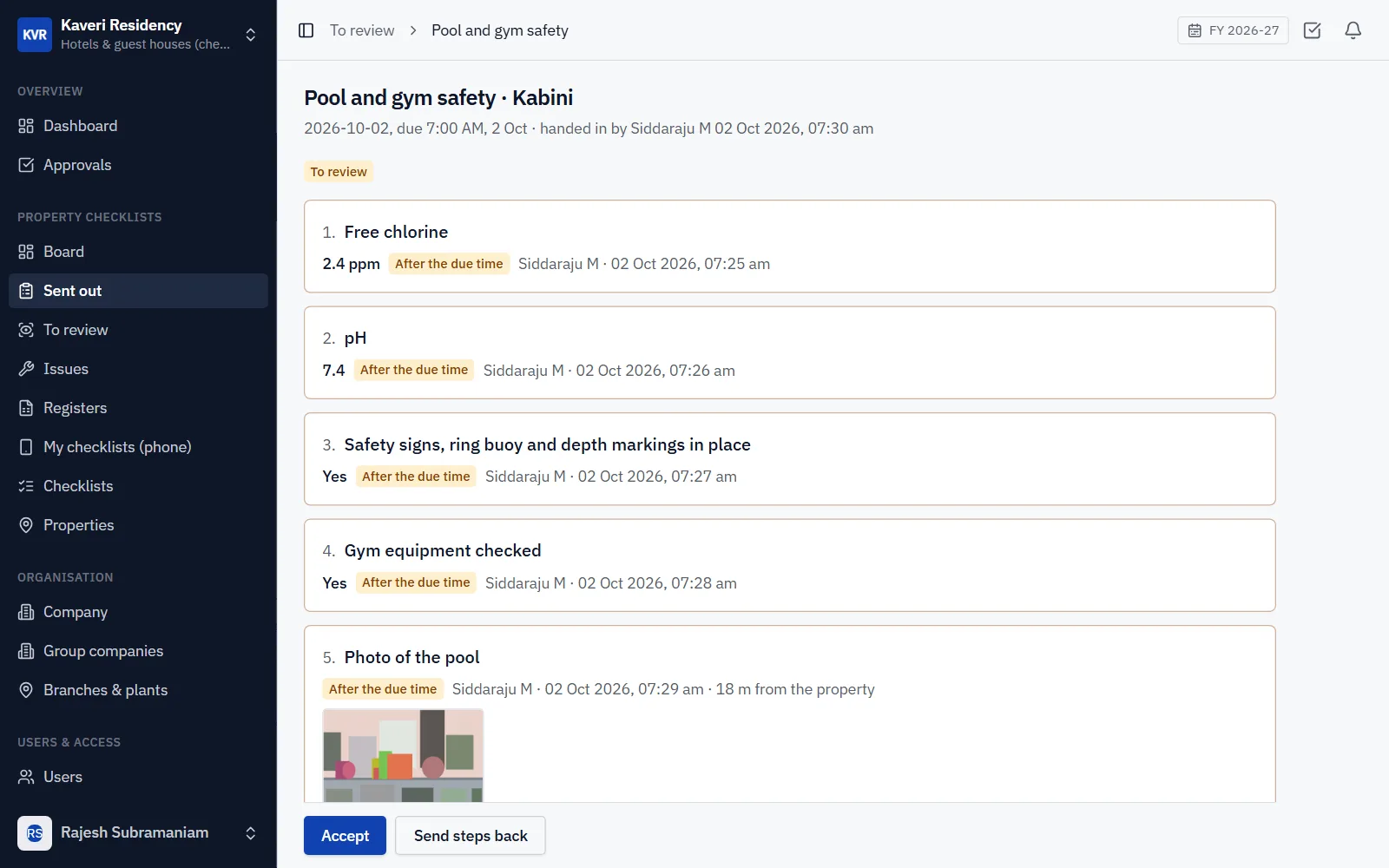Click Siddaraju M 07:27 am timestamp
Image resolution: width=1389 pixels, height=868 pixels.
(611, 477)
